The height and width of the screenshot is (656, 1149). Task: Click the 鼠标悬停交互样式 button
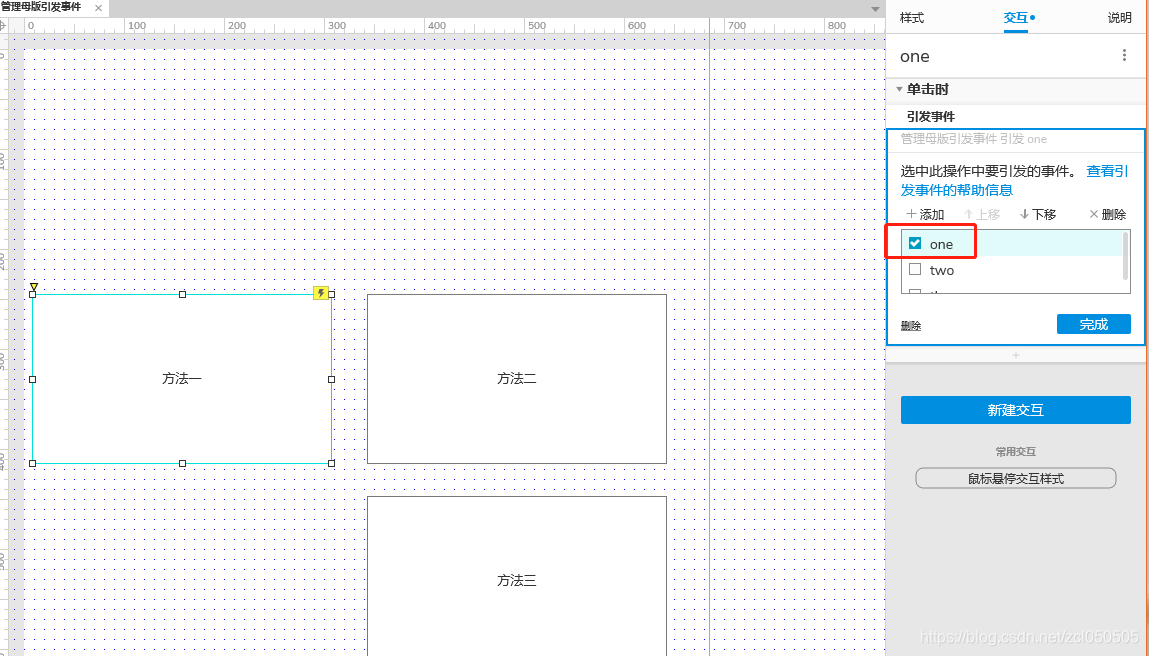tap(1016, 479)
